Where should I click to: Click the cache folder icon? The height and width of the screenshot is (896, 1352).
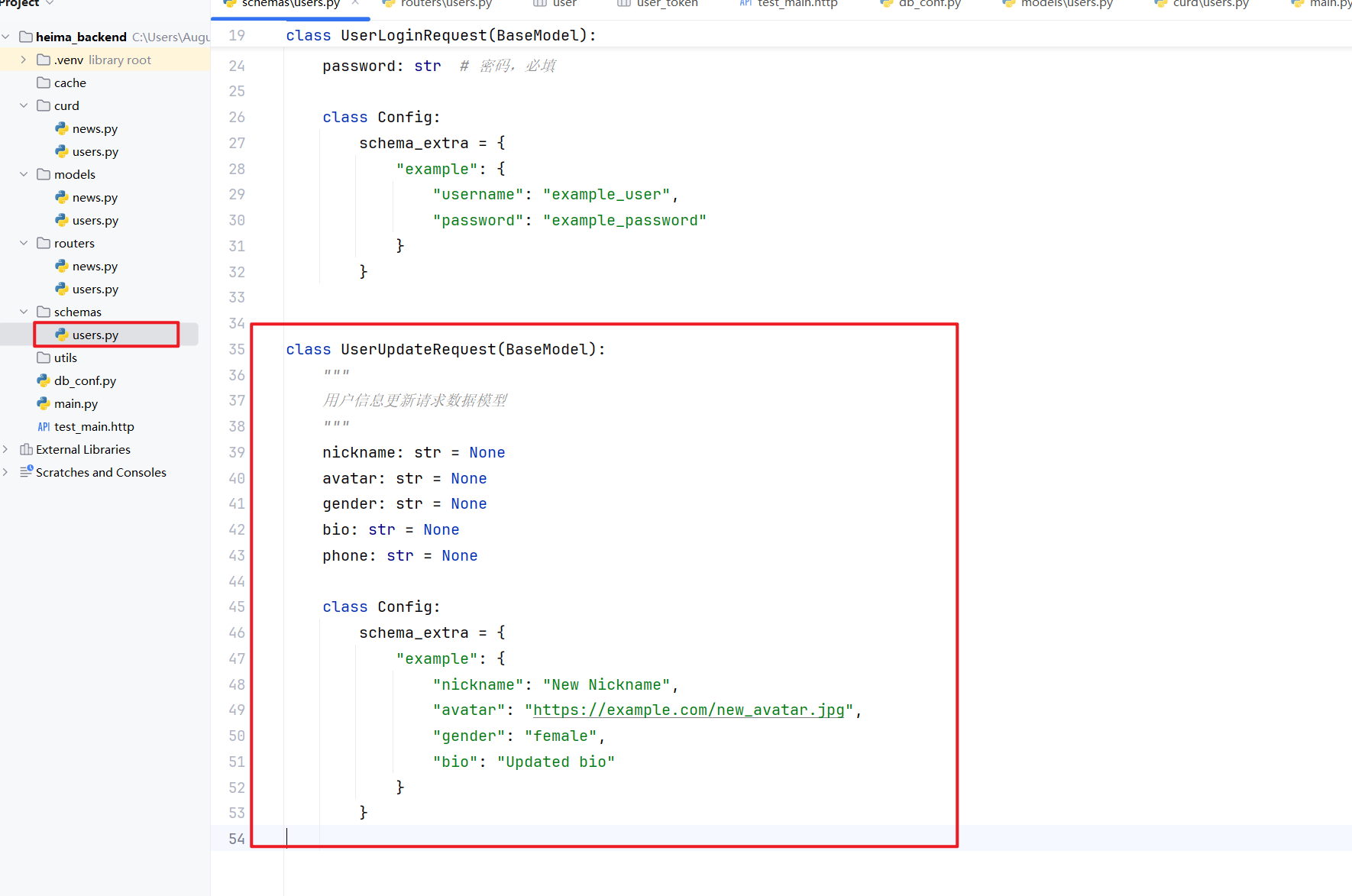pyautogui.click(x=44, y=82)
